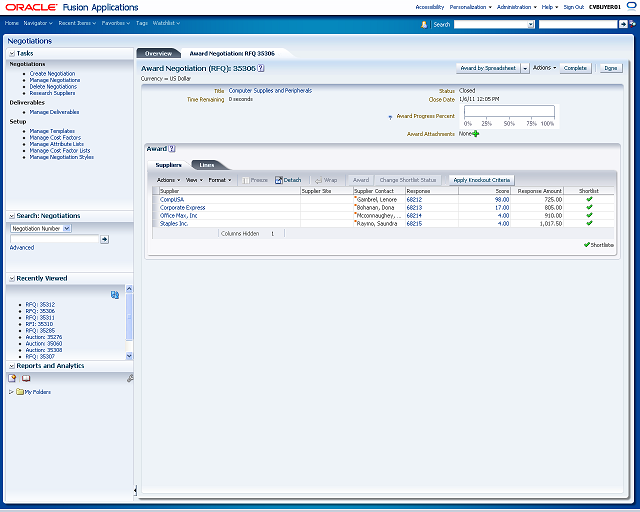This screenshot has width=640, height=512.
Task: Open the page-level Actions menu near Complete
Action: 544,68
